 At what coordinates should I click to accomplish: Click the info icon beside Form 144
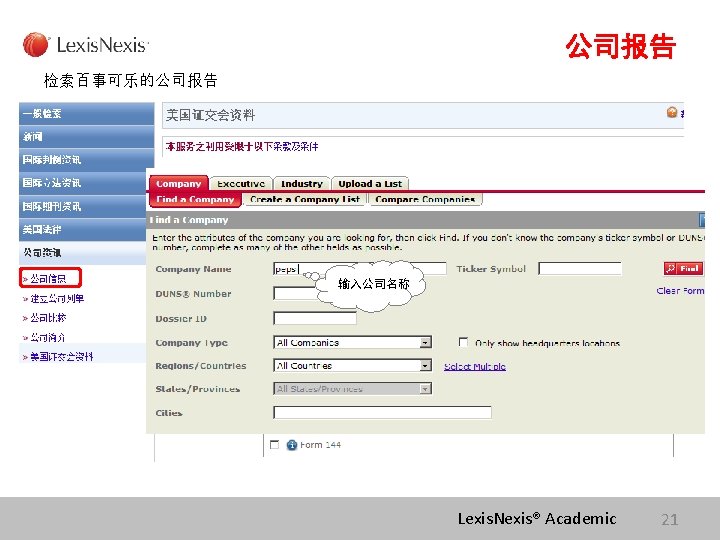(292, 445)
